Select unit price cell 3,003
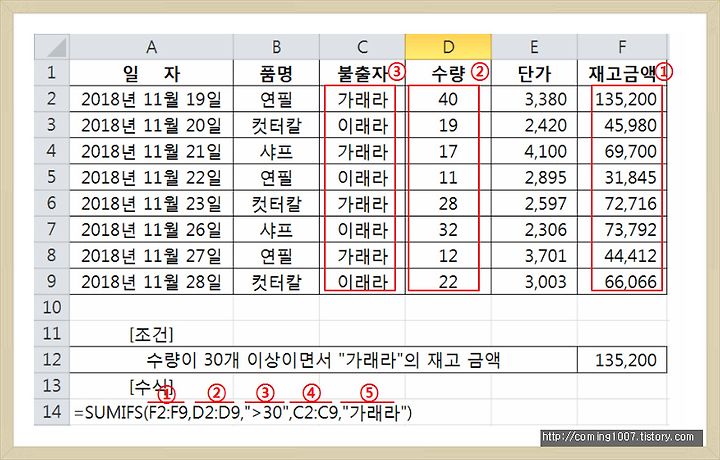 (x=534, y=281)
